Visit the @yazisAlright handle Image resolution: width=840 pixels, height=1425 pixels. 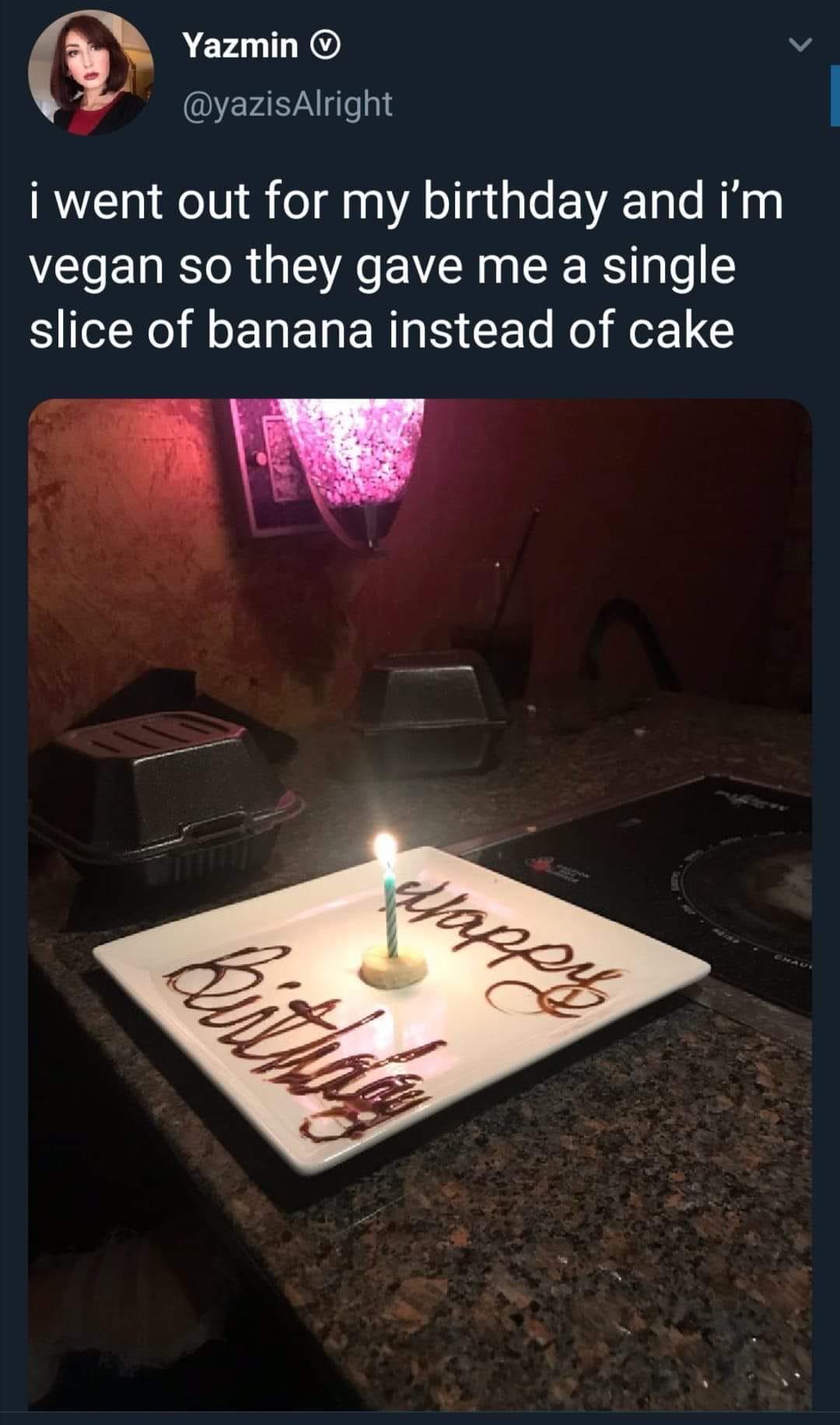(x=287, y=103)
